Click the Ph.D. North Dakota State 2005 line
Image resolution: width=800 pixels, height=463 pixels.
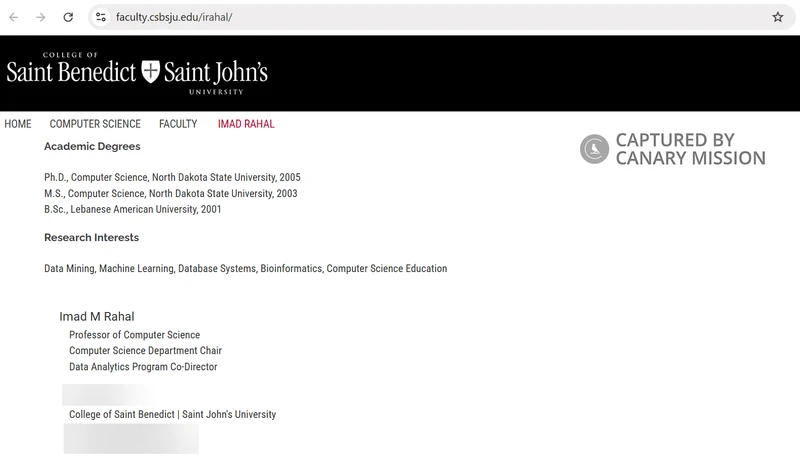(x=172, y=177)
